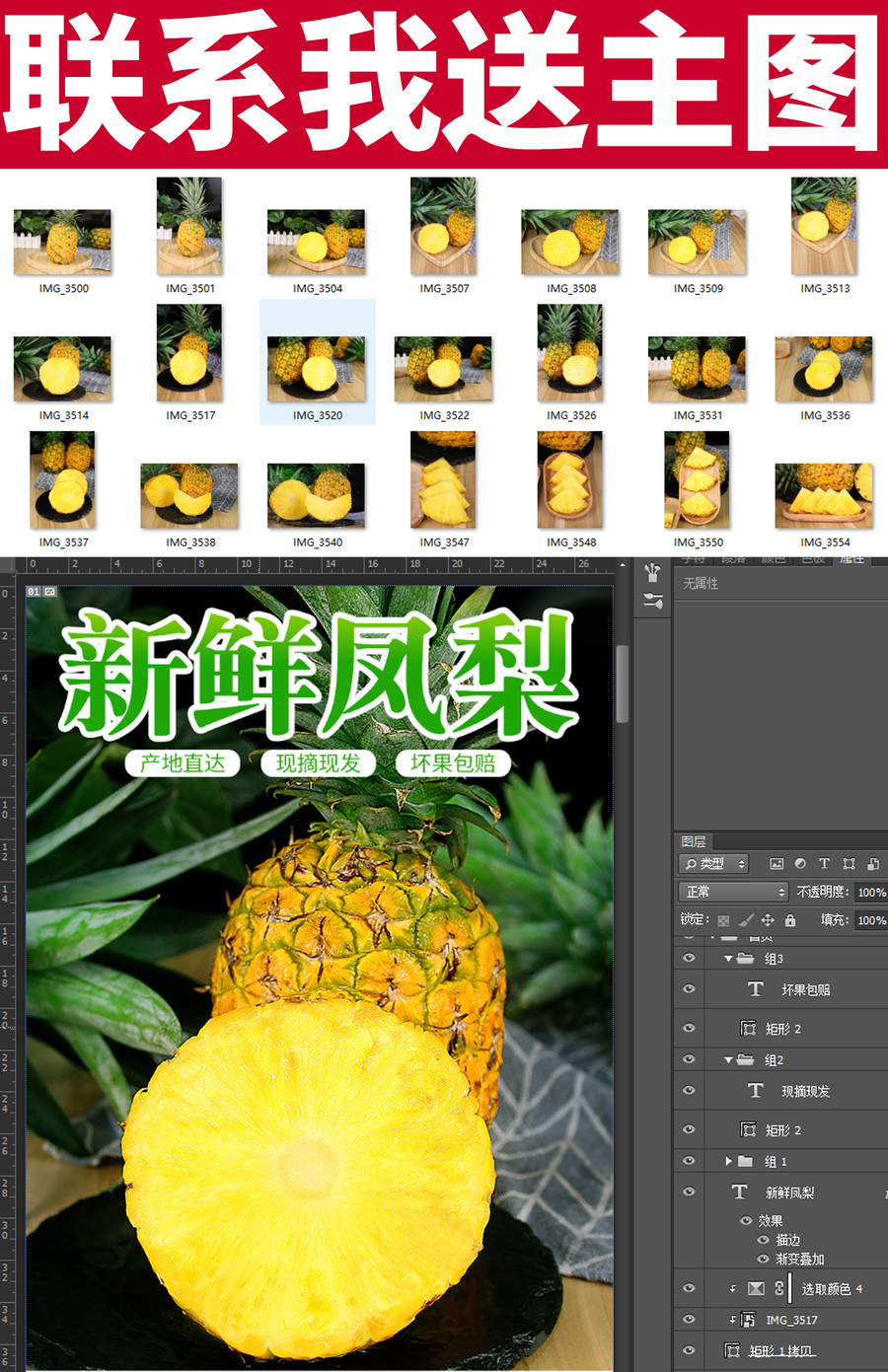The width and height of the screenshot is (888, 1372).
Task: Toggle all effects (效果) visibility eye
Action: point(746,1221)
